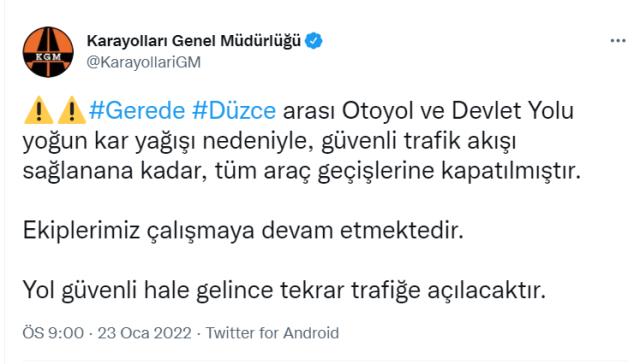This screenshot has width=640, height=364.
Task: Click the 'Ekiplerimiz çalışmaya devam etmektedir' line
Action: coord(243,231)
